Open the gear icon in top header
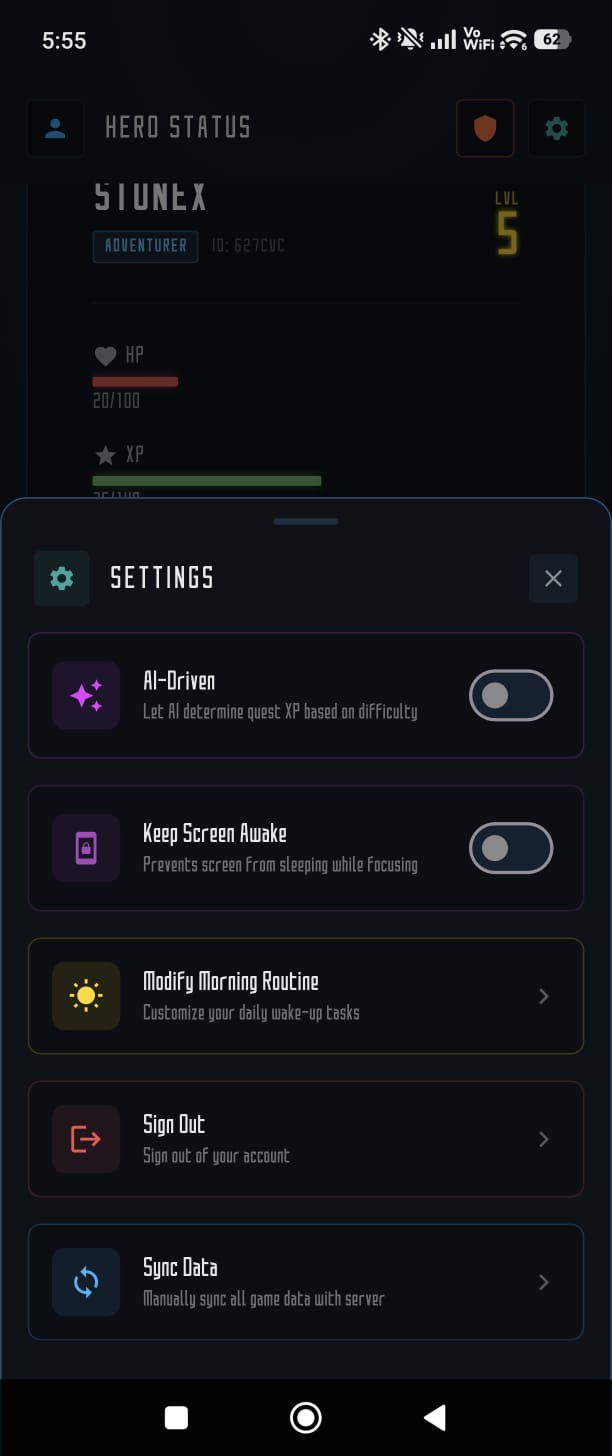 coord(556,128)
